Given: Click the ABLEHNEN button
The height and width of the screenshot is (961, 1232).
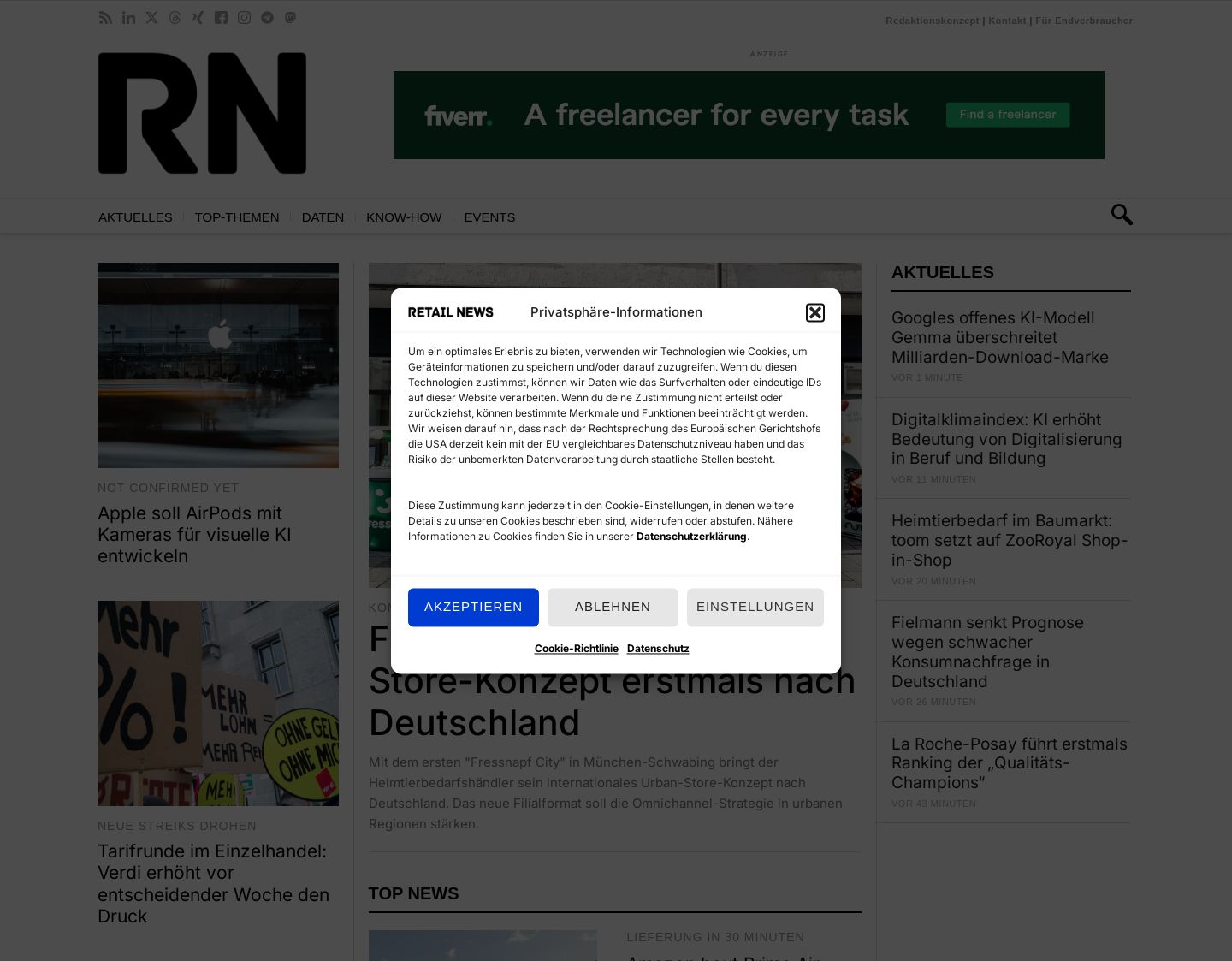Looking at the screenshot, I should click(613, 608).
